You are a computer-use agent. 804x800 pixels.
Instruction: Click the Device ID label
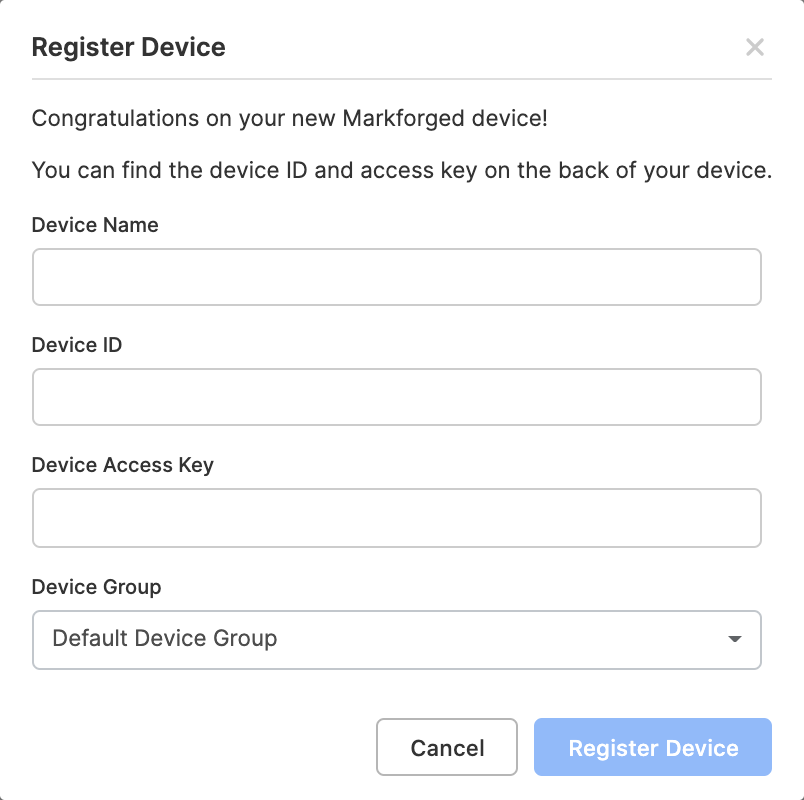pos(76,345)
